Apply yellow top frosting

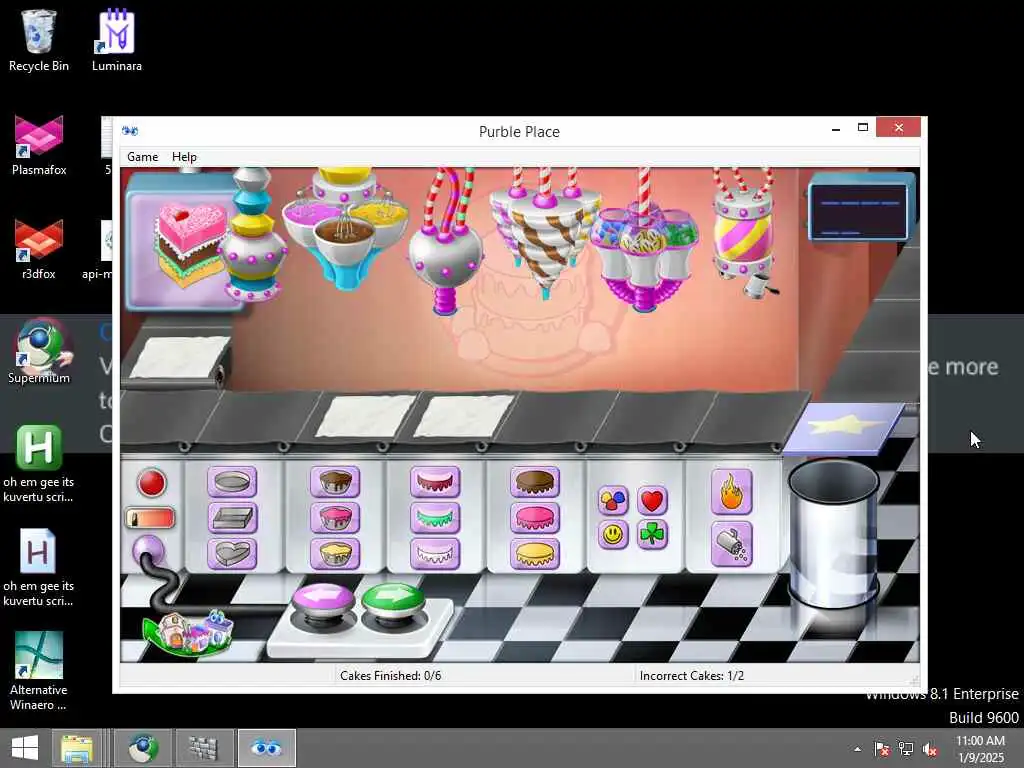[535, 554]
